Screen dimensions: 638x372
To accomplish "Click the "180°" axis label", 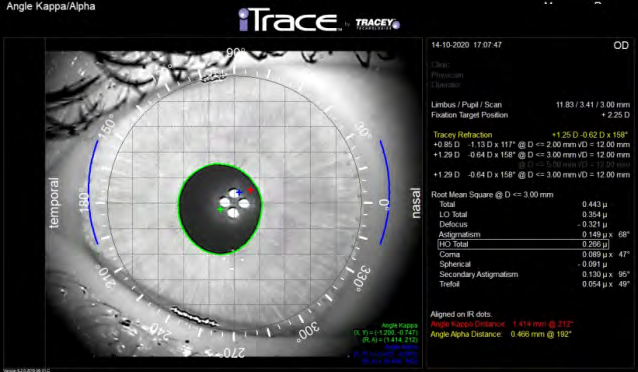I will pos(84,201).
